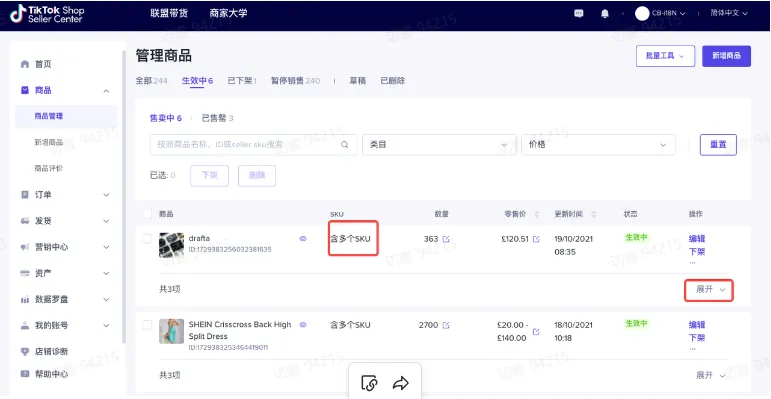
Task: Click the 新增商品 purple button
Action: (x=726, y=56)
